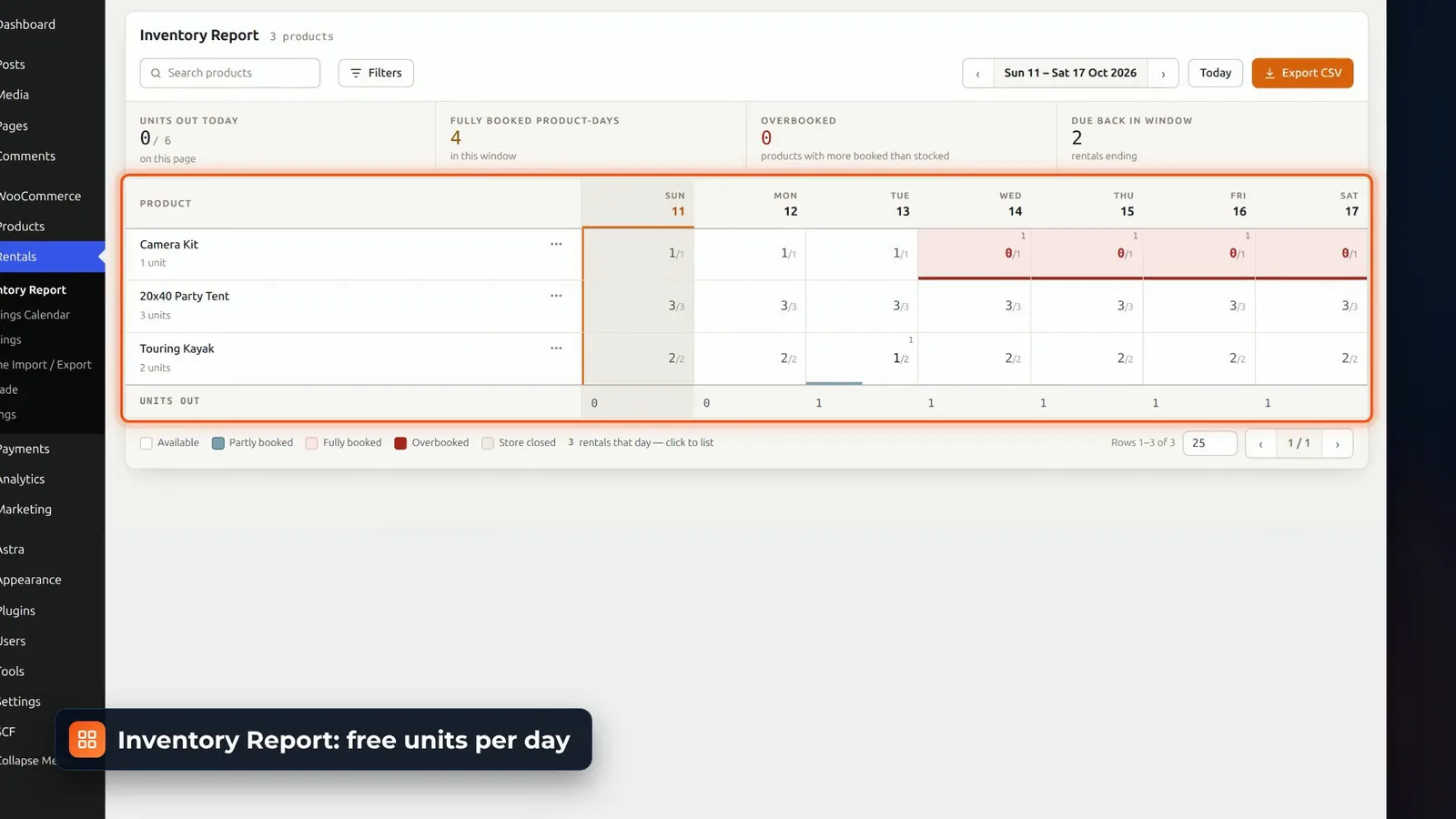This screenshot has height=819, width=1456.
Task: Click Camera Kit cell for Wed 14
Action: pos(974,254)
